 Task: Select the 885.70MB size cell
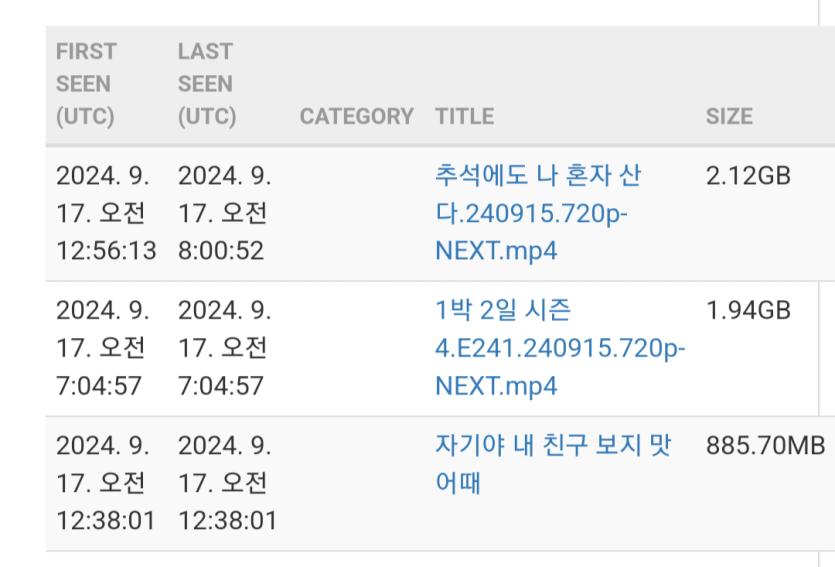point(765,446)
